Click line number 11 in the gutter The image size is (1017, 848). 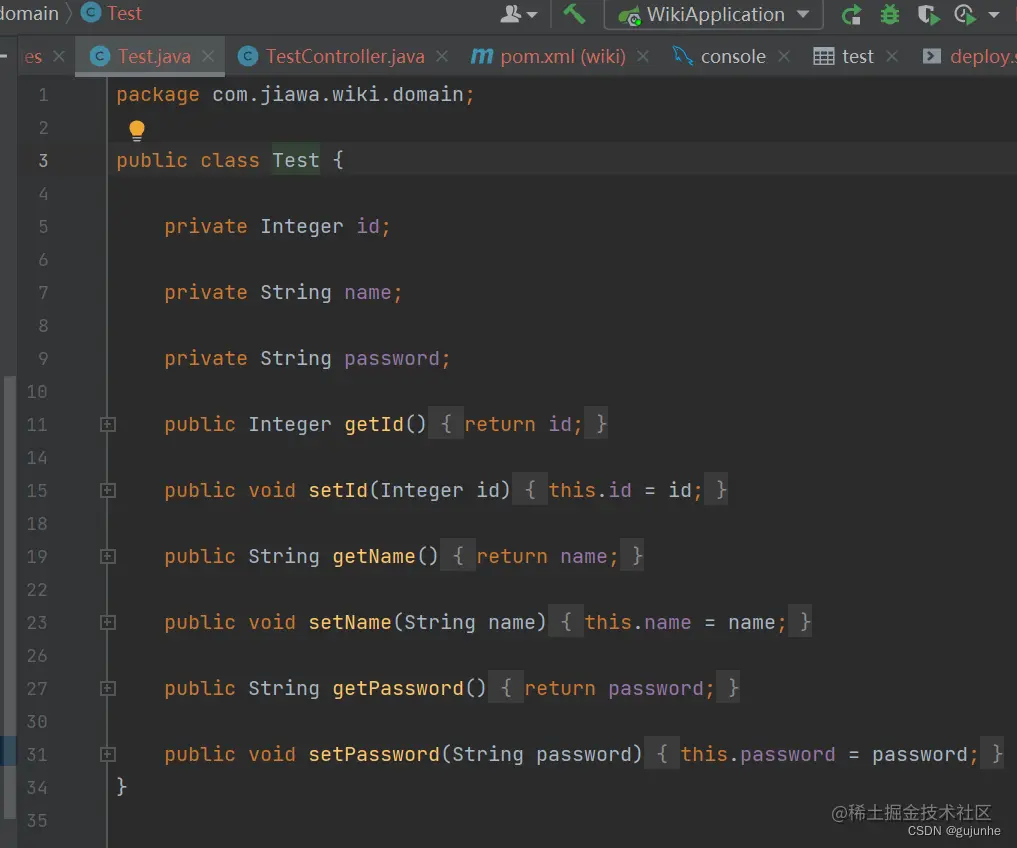point(37,424)
